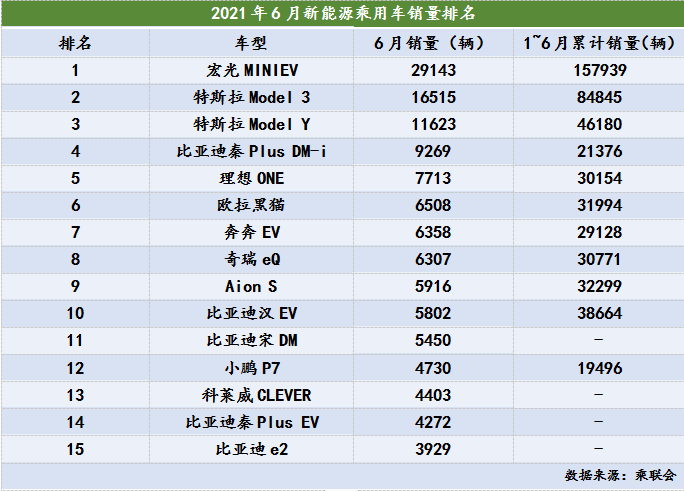The image size is (684, 491).
Task: Click the data source note '数据来源：乘联会'
Action: [620, 475]
